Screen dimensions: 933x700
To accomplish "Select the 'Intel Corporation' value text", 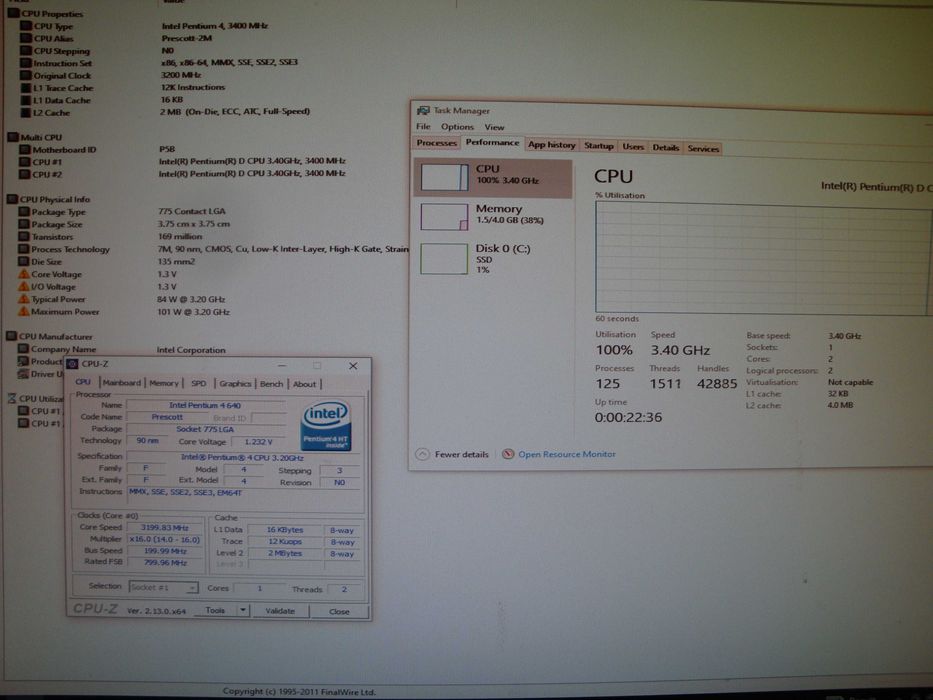I will click(x=191, y=350).
